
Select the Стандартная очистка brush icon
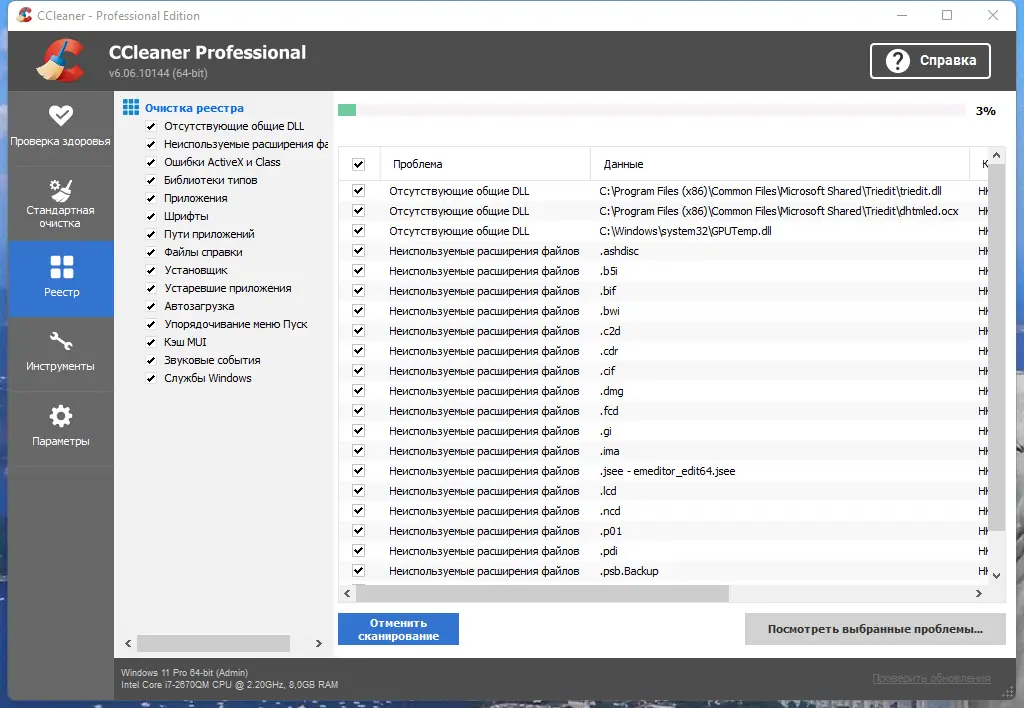(x=61, y=190)
